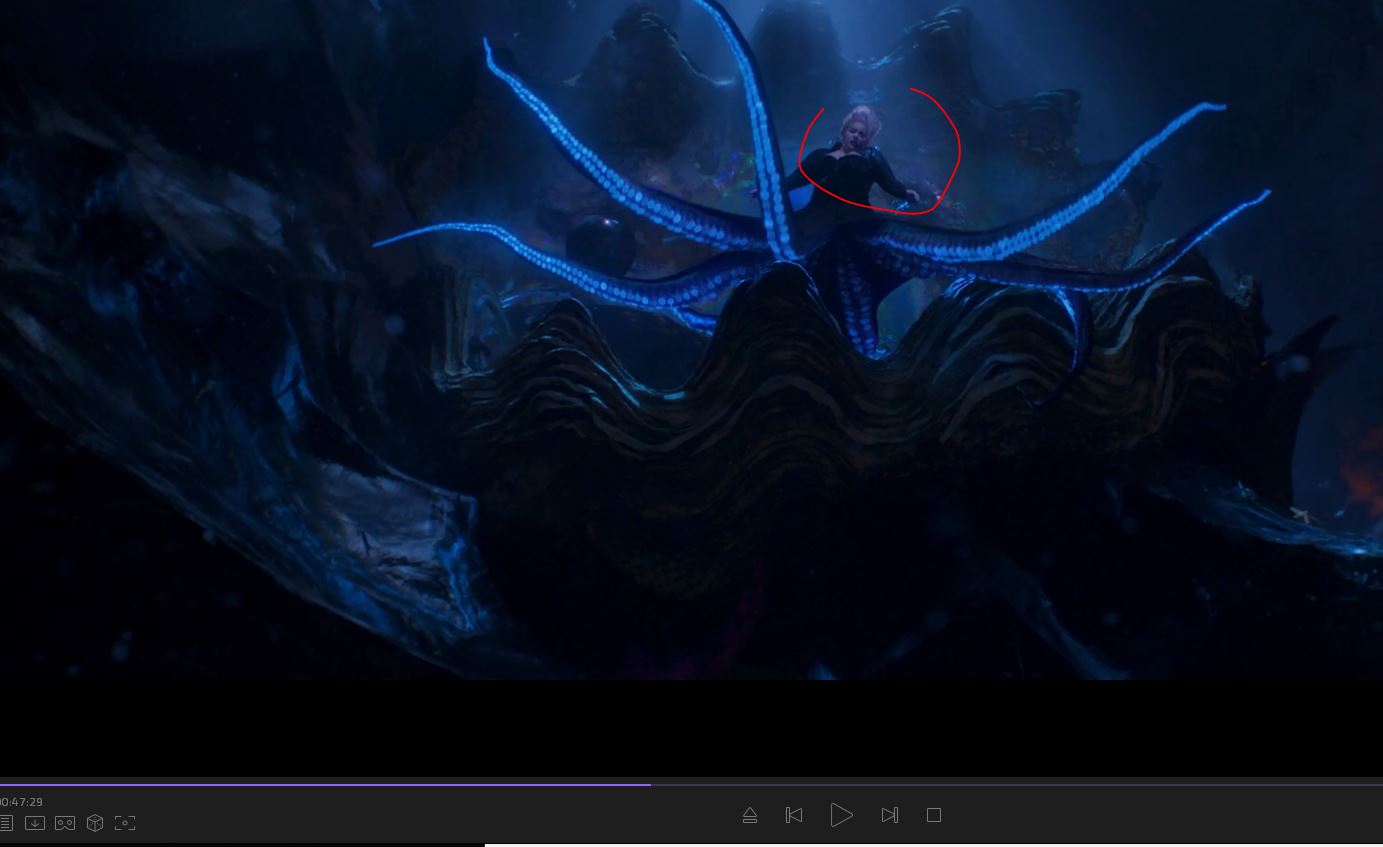Click the 00:47:29 elapsed time label
The image size is (1383, 847).
[22, 802]
